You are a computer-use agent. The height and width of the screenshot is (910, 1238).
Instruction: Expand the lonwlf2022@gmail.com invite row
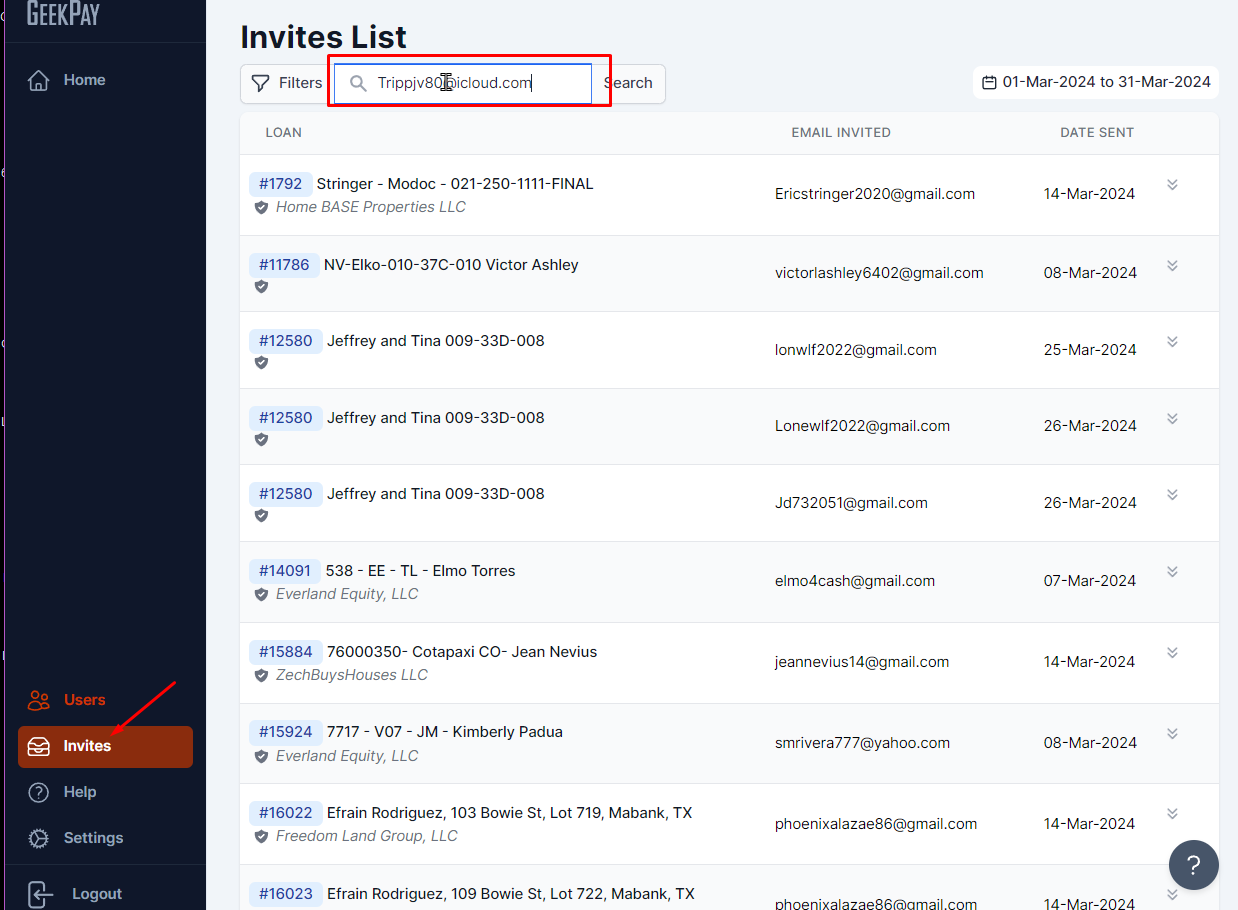coord(1172,342)
